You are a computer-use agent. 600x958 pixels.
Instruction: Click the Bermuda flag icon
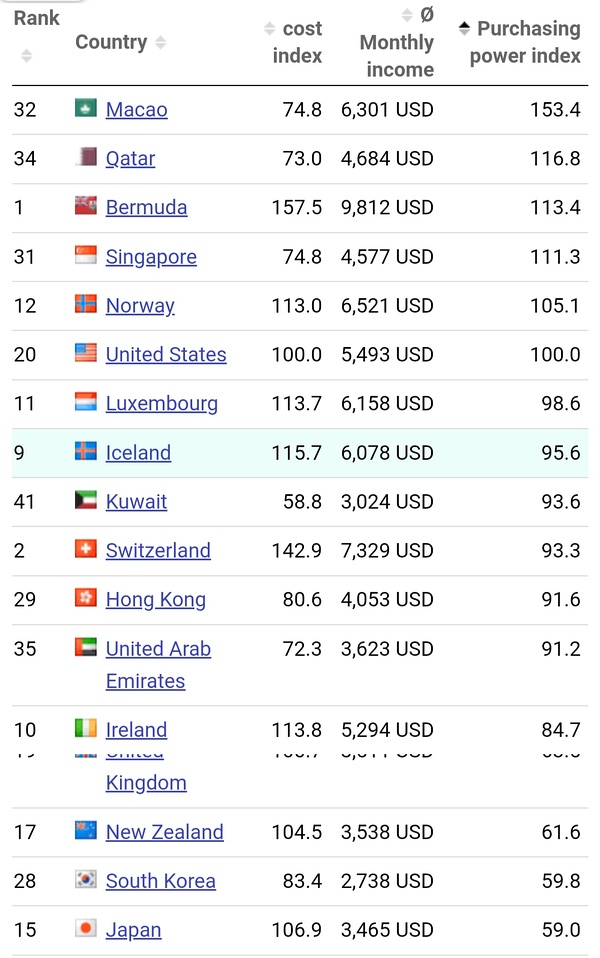(86, 206)
